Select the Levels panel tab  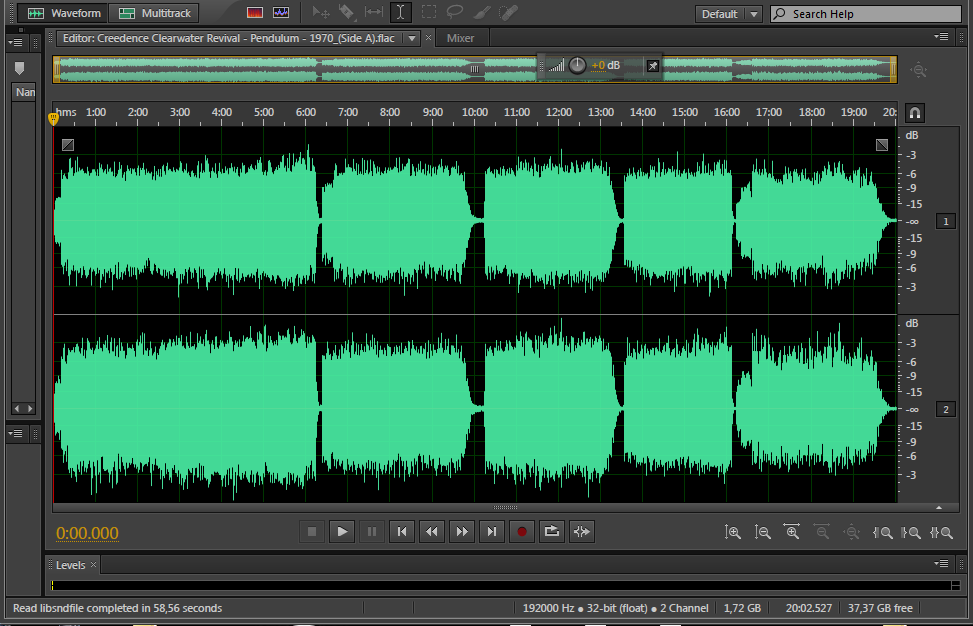click(70, 565)
